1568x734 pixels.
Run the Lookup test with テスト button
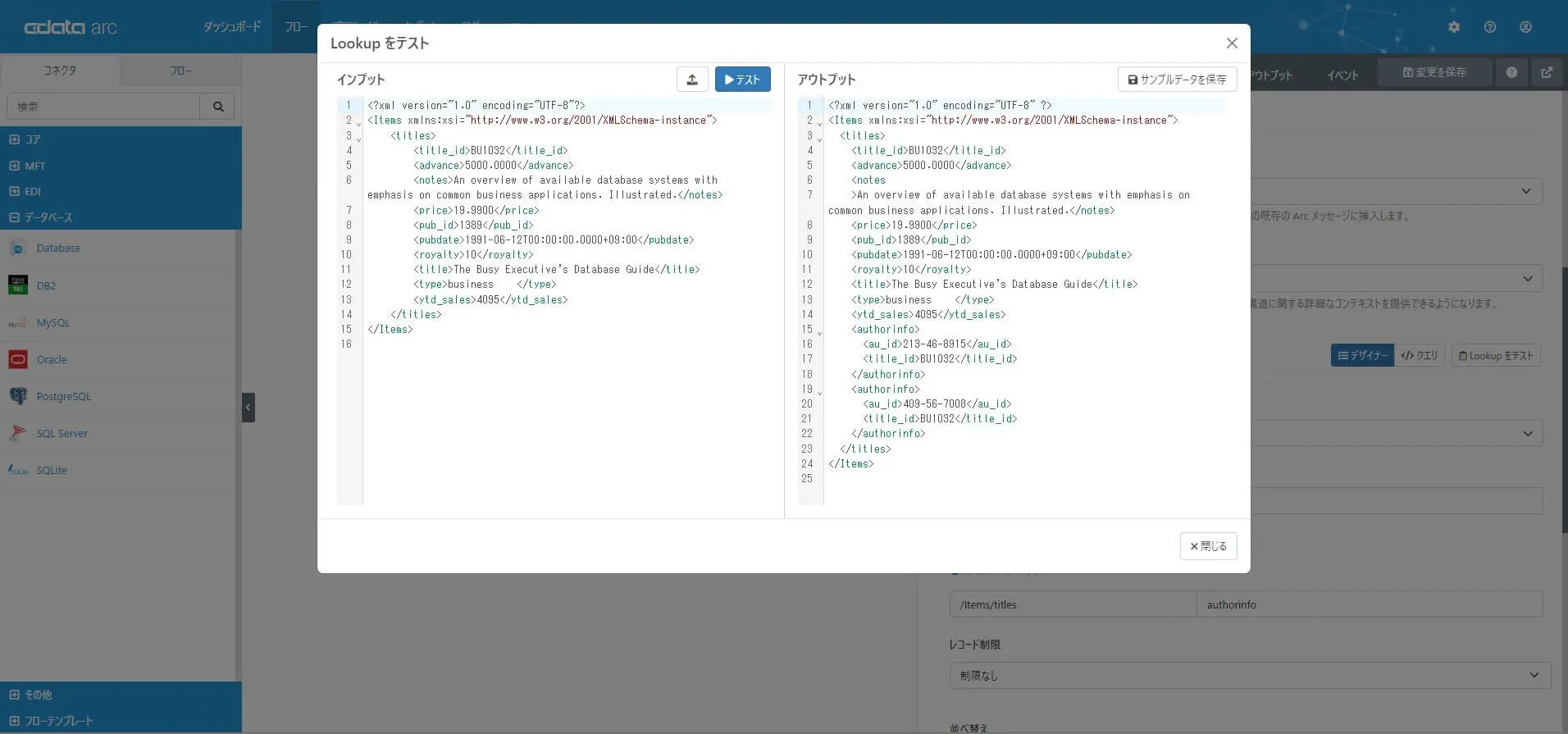pos(742,80)
